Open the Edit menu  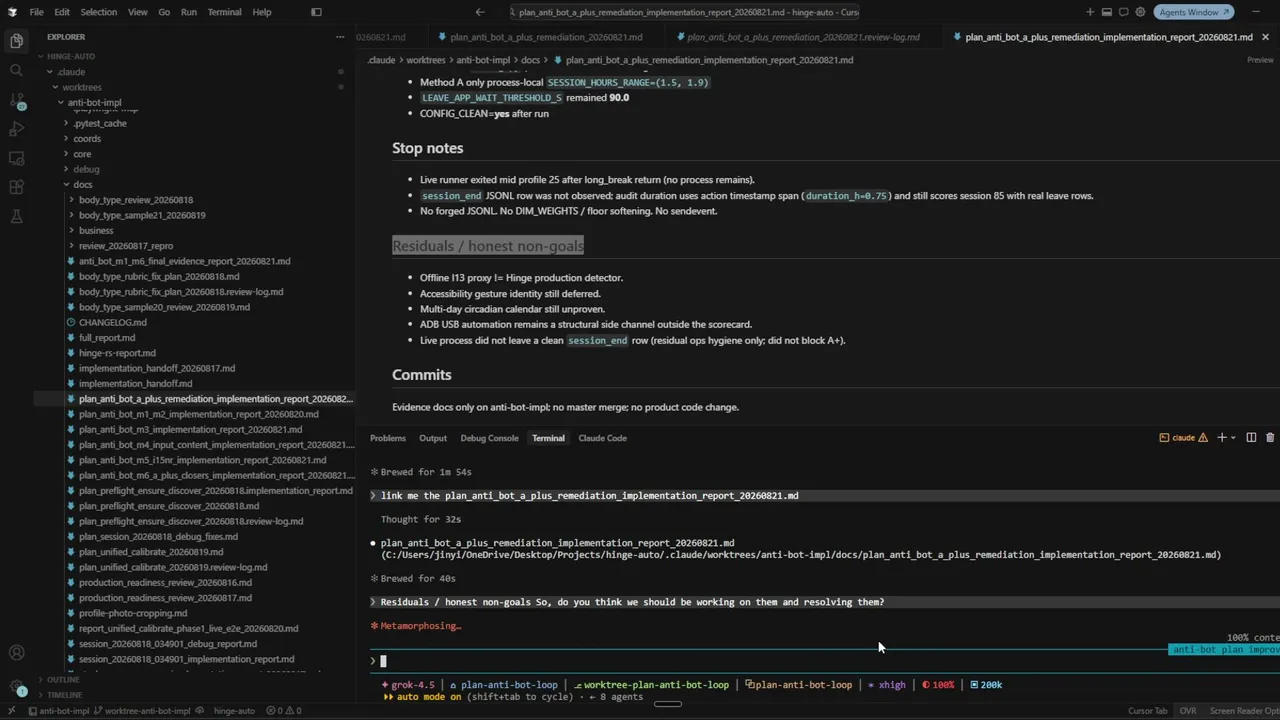62,12
